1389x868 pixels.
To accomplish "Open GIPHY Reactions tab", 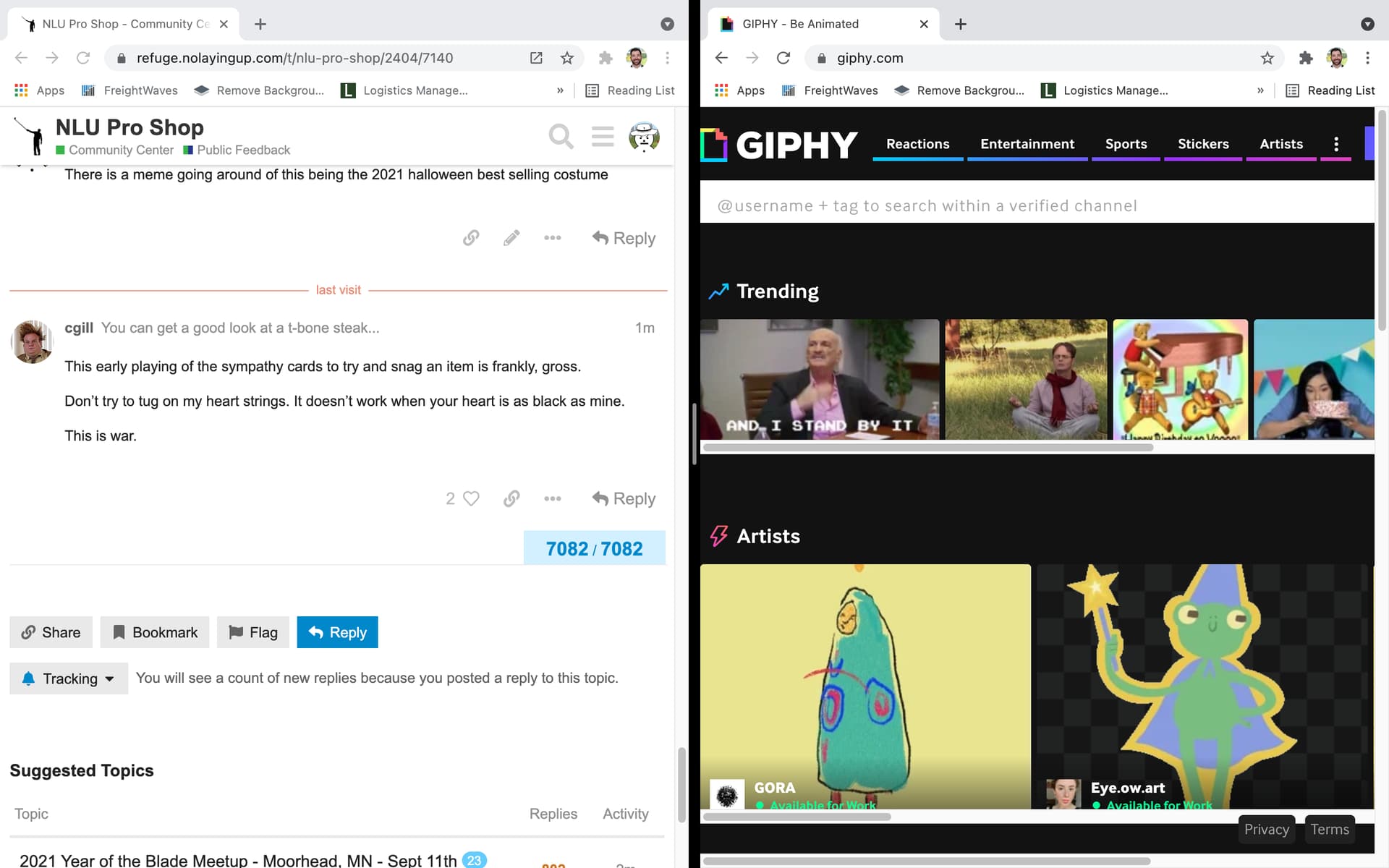I will coord(917,144).
